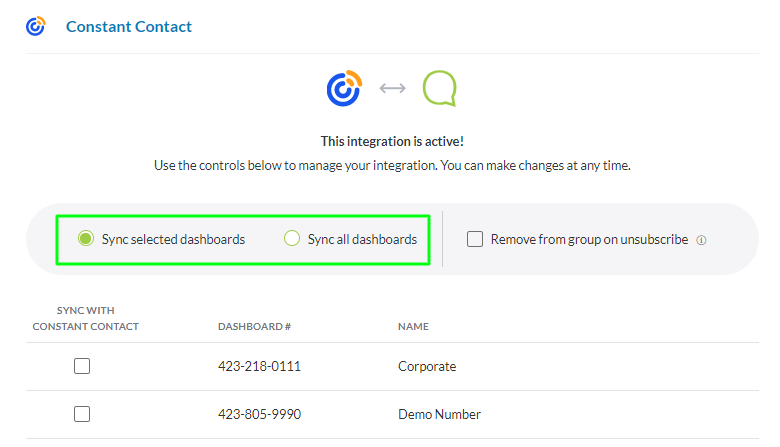Open the Constant Contact title link

pyautogui.click(x=129, y=27)
